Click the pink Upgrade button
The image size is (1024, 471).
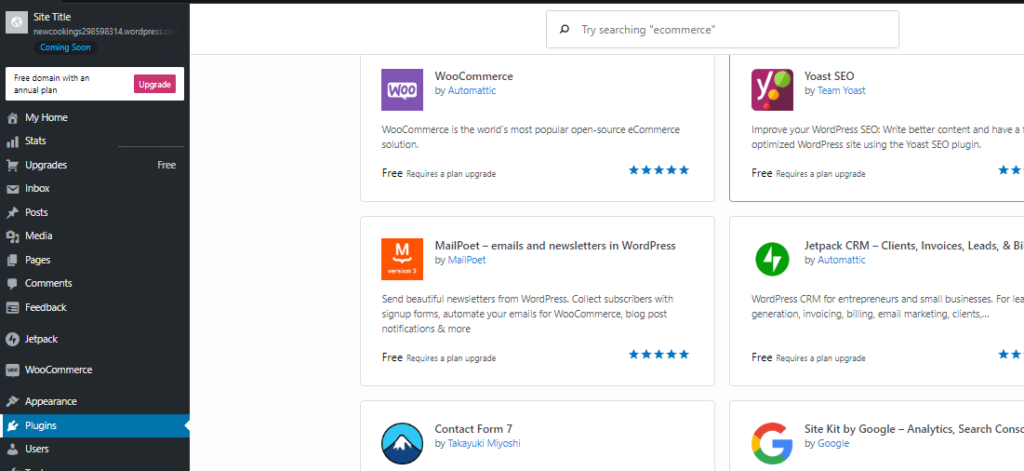pyautogui.click(x=155, y=84)
